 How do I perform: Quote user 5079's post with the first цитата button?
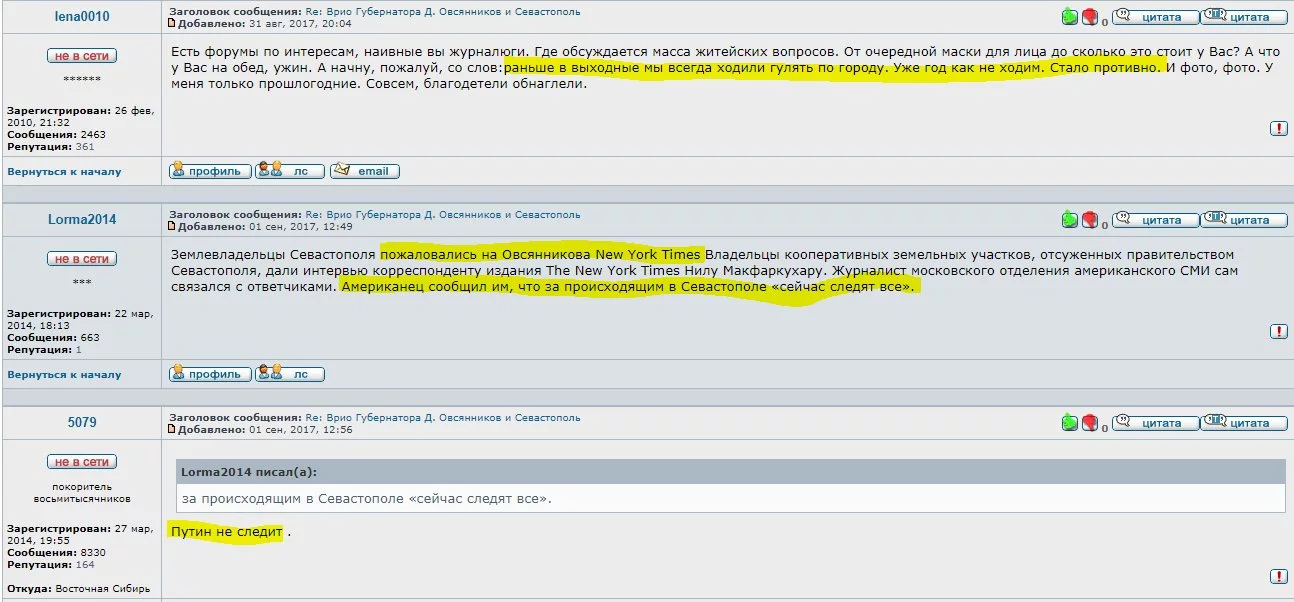point(1154,423)
